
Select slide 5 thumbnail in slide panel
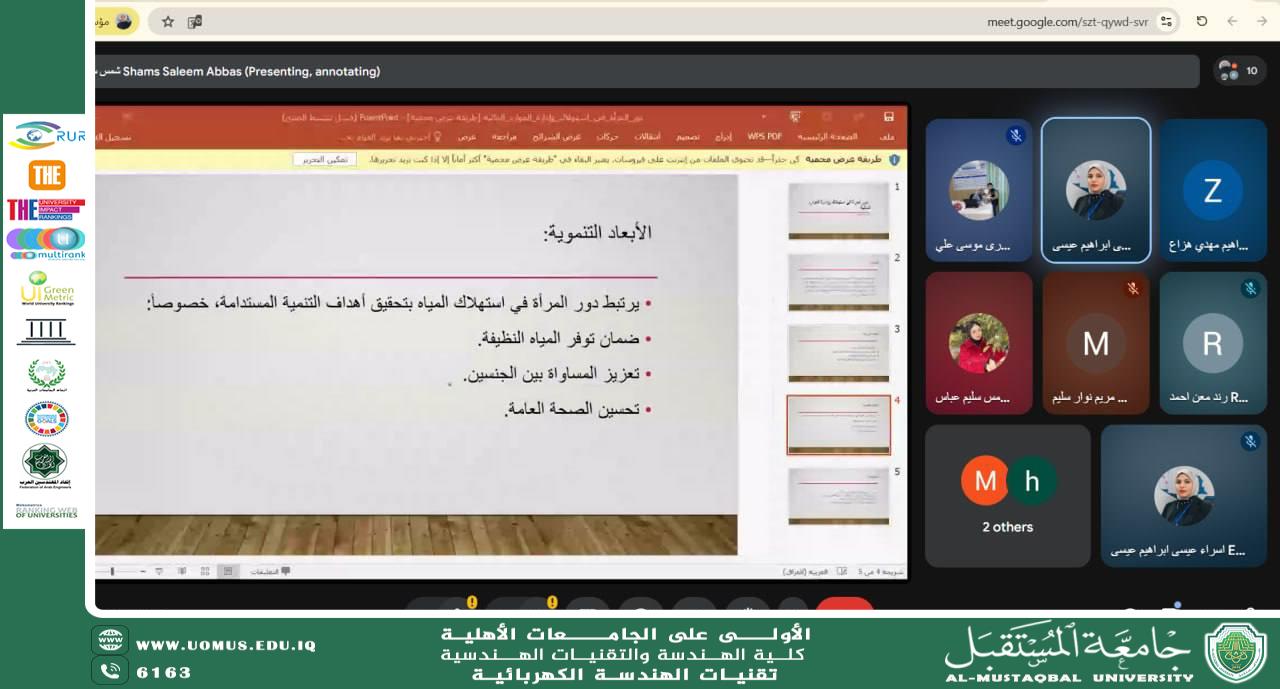(838, 496)
